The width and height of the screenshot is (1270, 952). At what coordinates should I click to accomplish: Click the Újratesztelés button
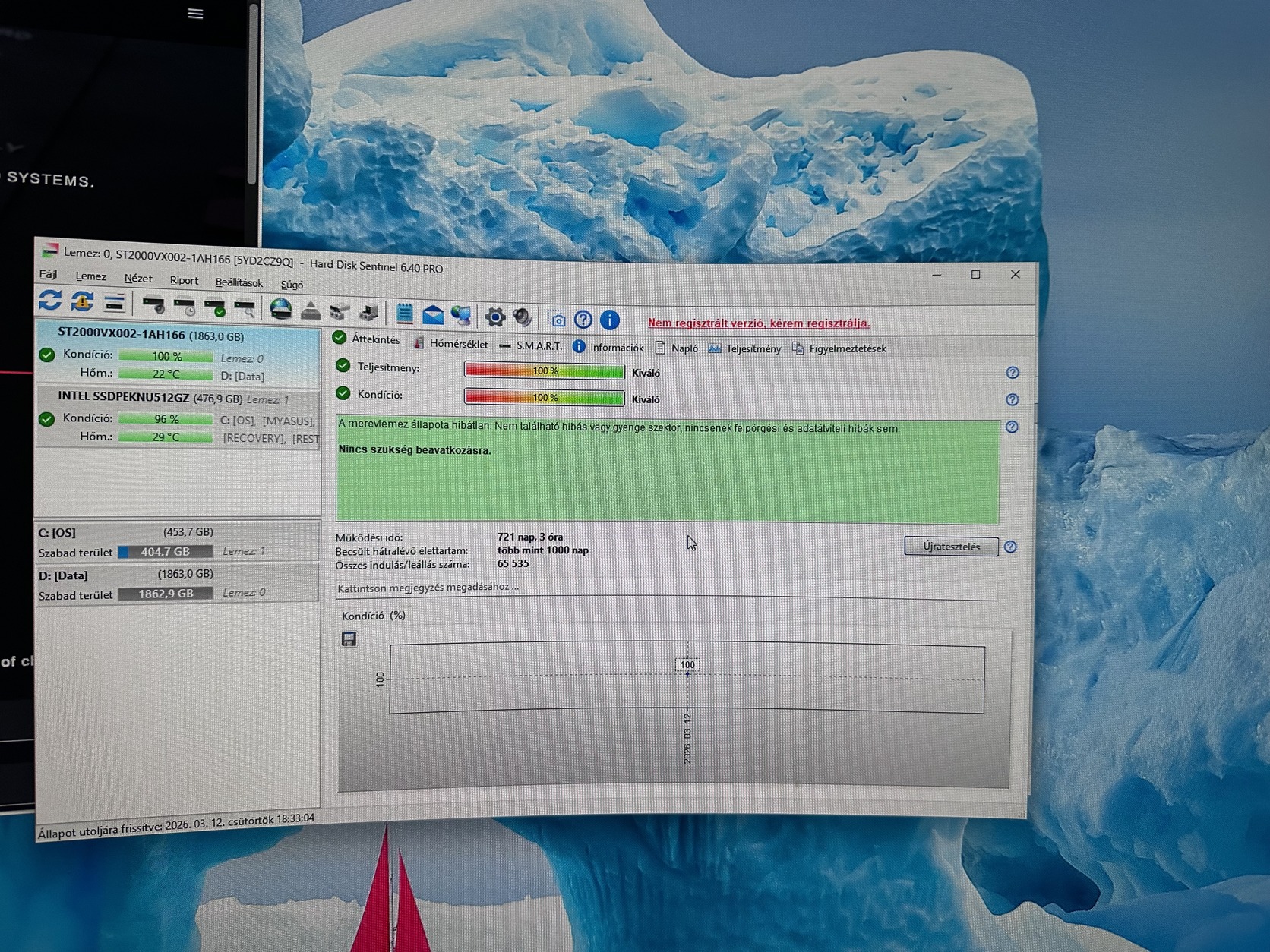(951, 547)
